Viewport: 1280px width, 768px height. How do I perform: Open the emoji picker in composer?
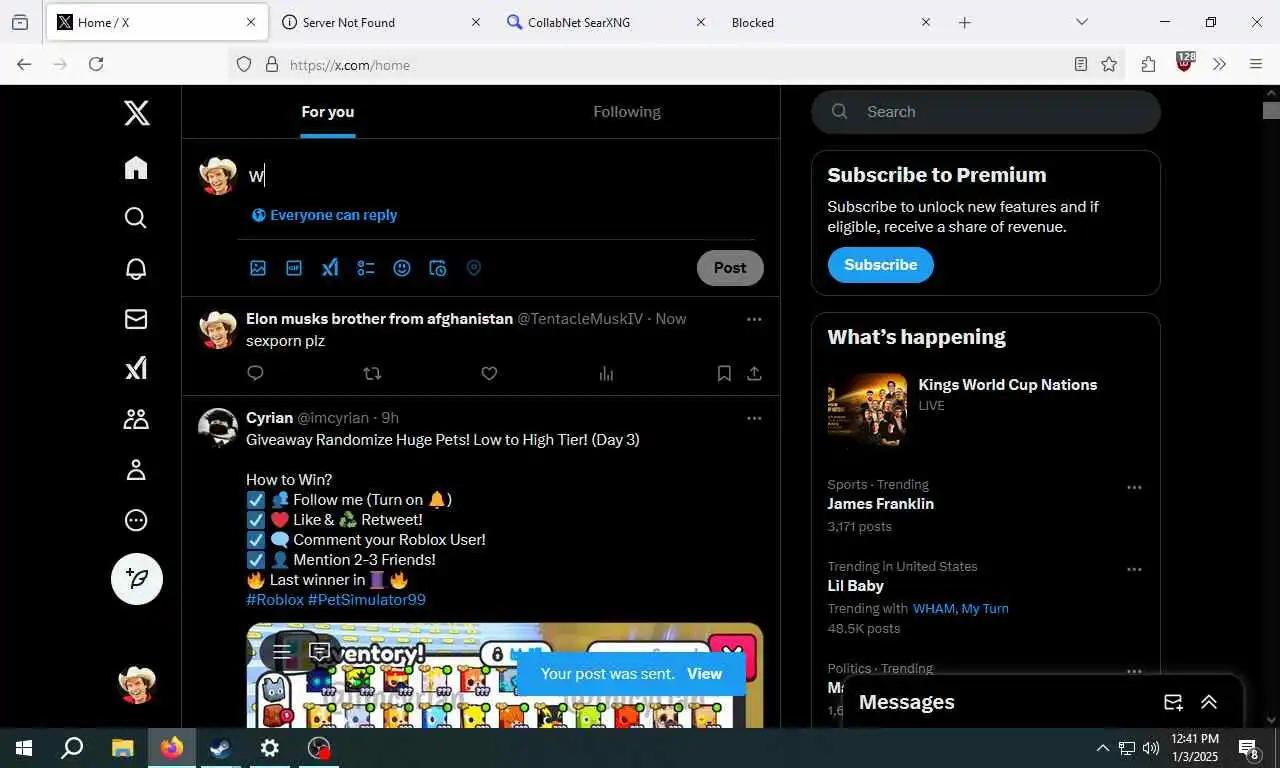click(402, 268)
